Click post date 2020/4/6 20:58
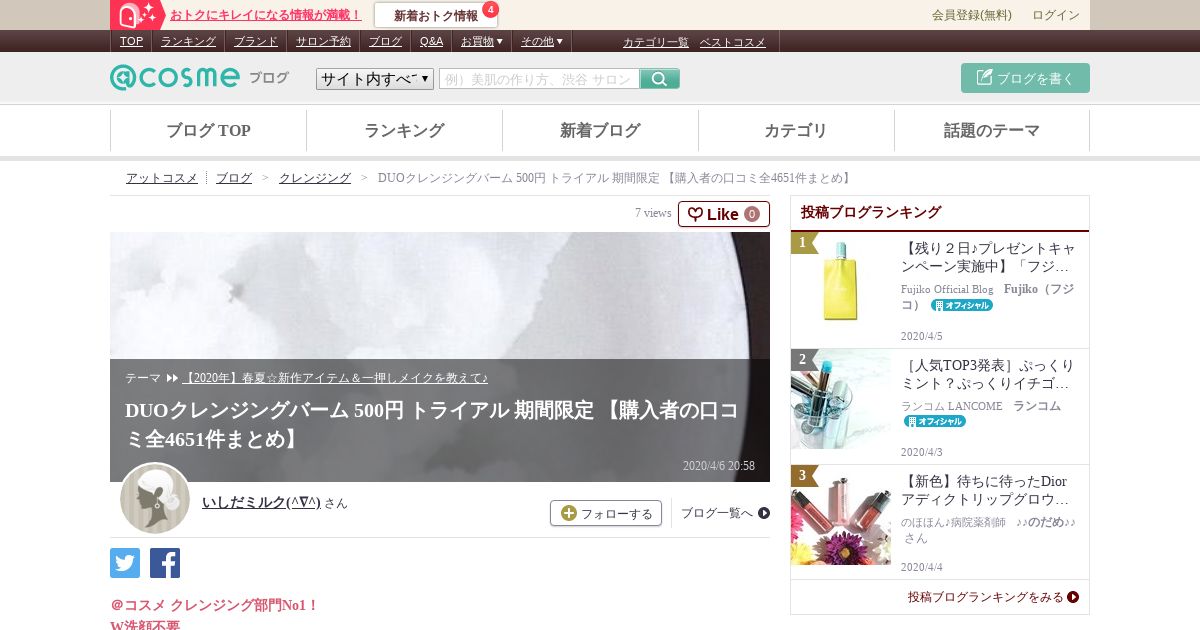Viewport: 1200px width, 630px height. [719, 466]
